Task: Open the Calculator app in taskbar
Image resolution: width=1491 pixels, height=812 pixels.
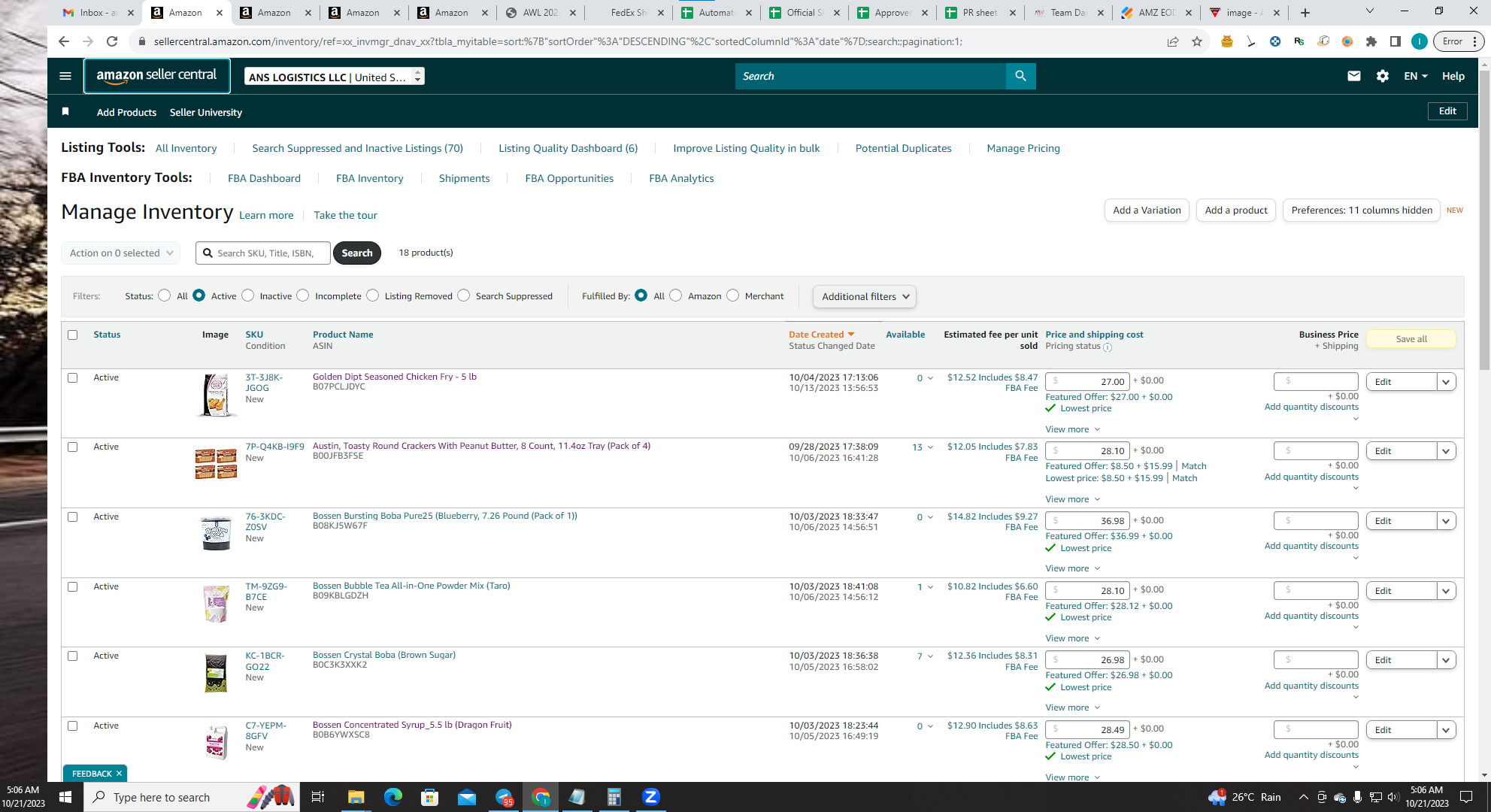Action: pos(614,797)
